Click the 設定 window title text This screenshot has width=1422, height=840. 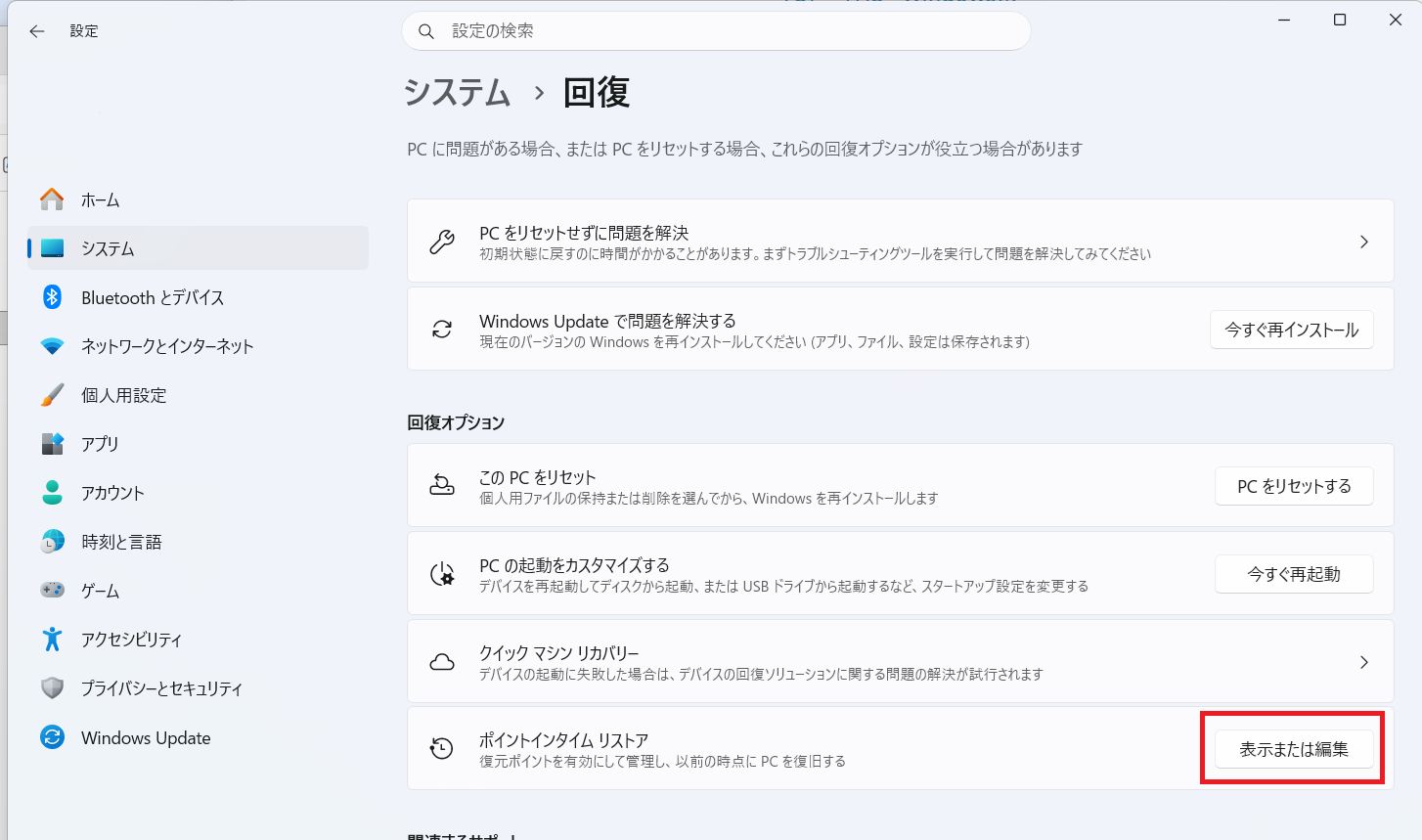(84, 31)
